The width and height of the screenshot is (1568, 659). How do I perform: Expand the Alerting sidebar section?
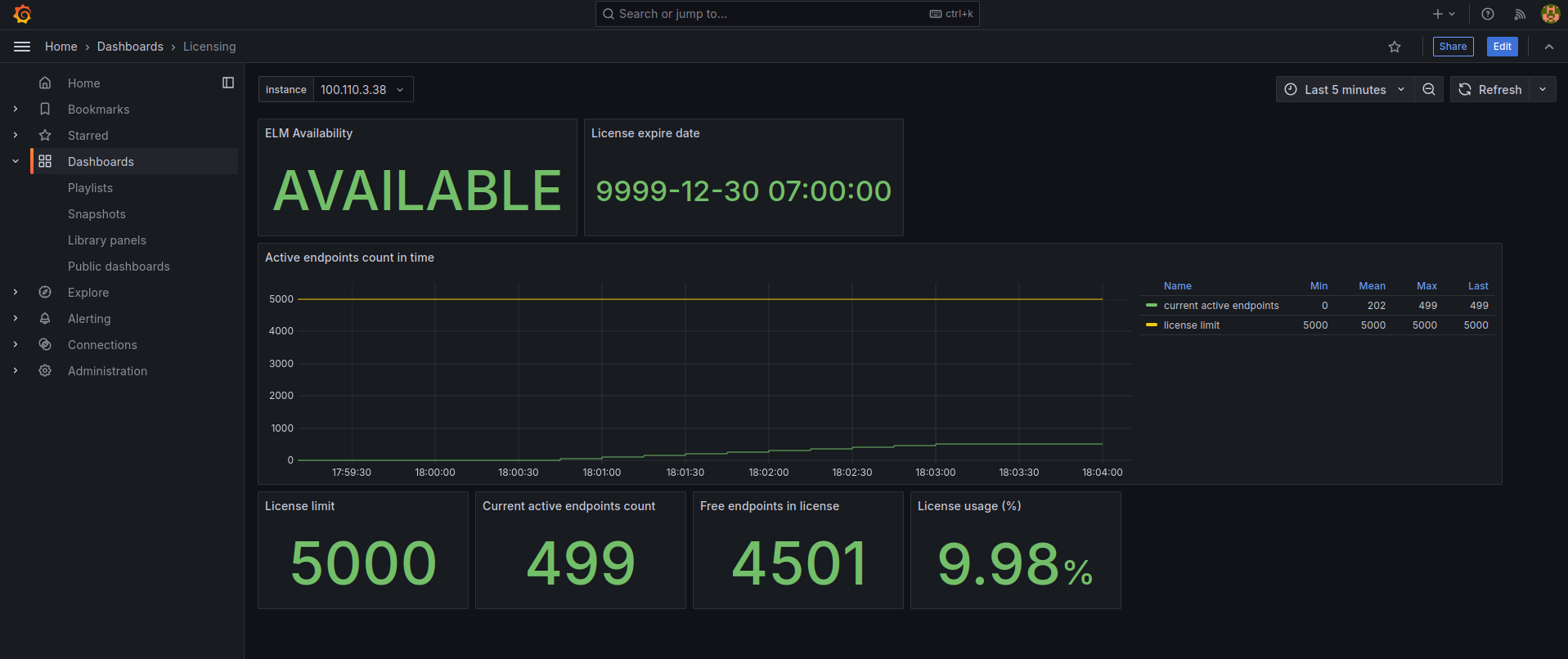tap(16, 319)
